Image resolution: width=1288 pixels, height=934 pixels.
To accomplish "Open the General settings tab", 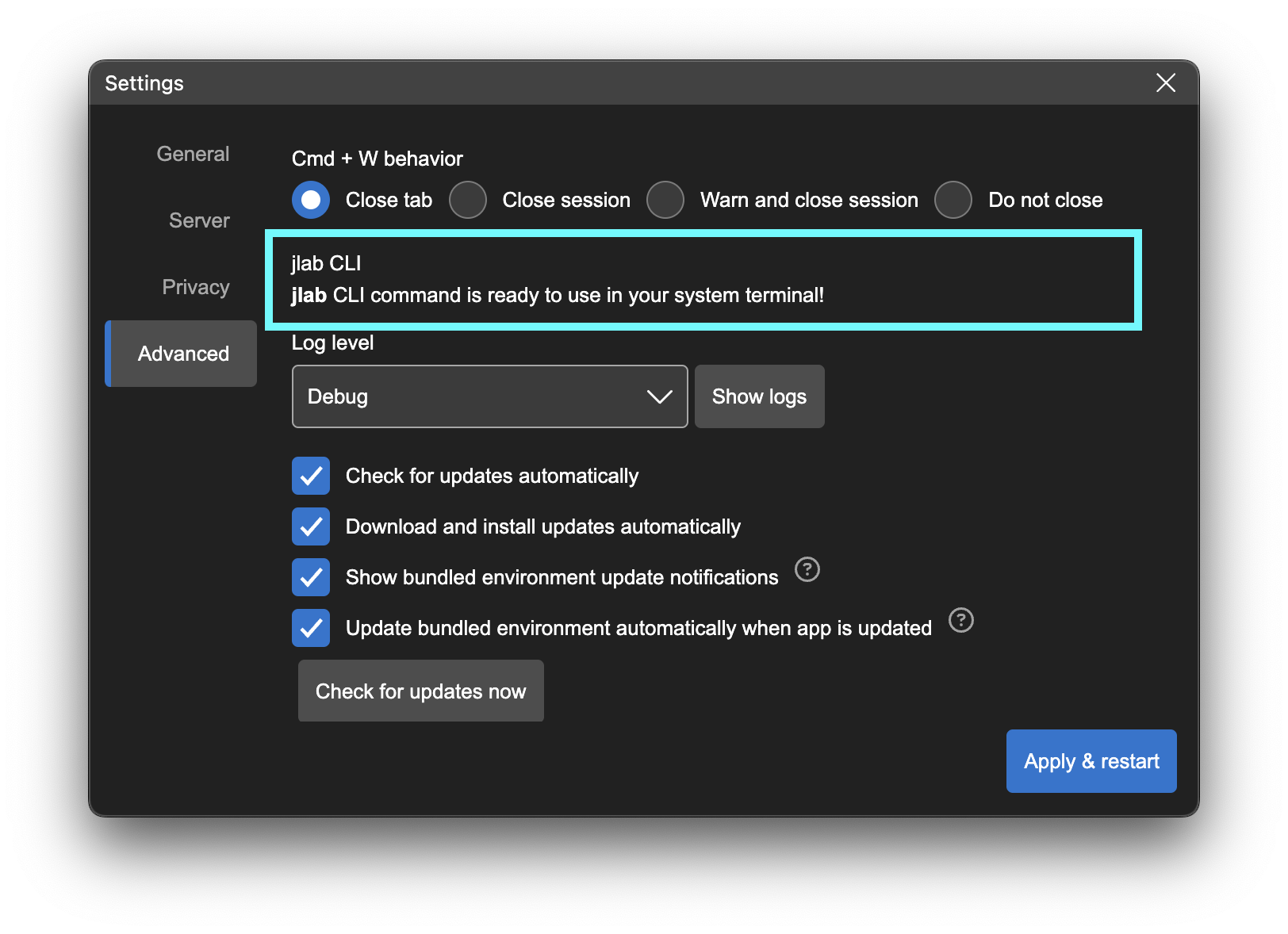I will (x=193, y=154).
